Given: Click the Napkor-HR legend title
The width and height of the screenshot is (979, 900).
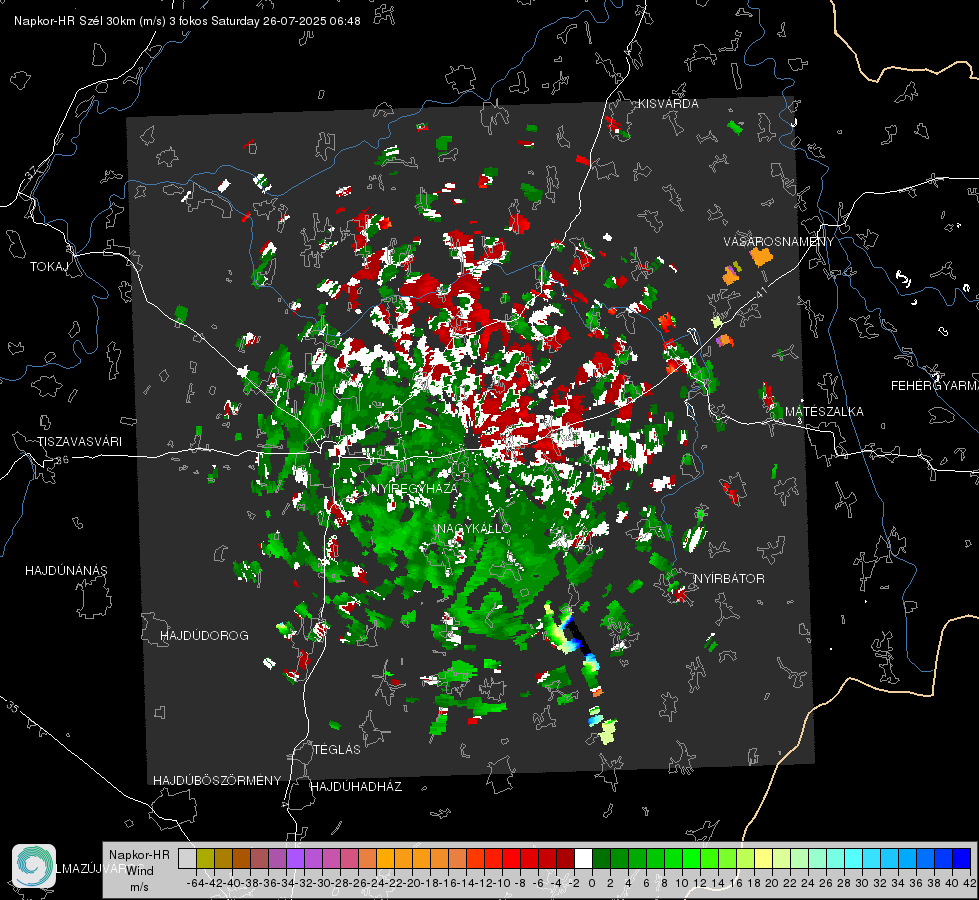Looking at the screenshot, I should (139, 855).
